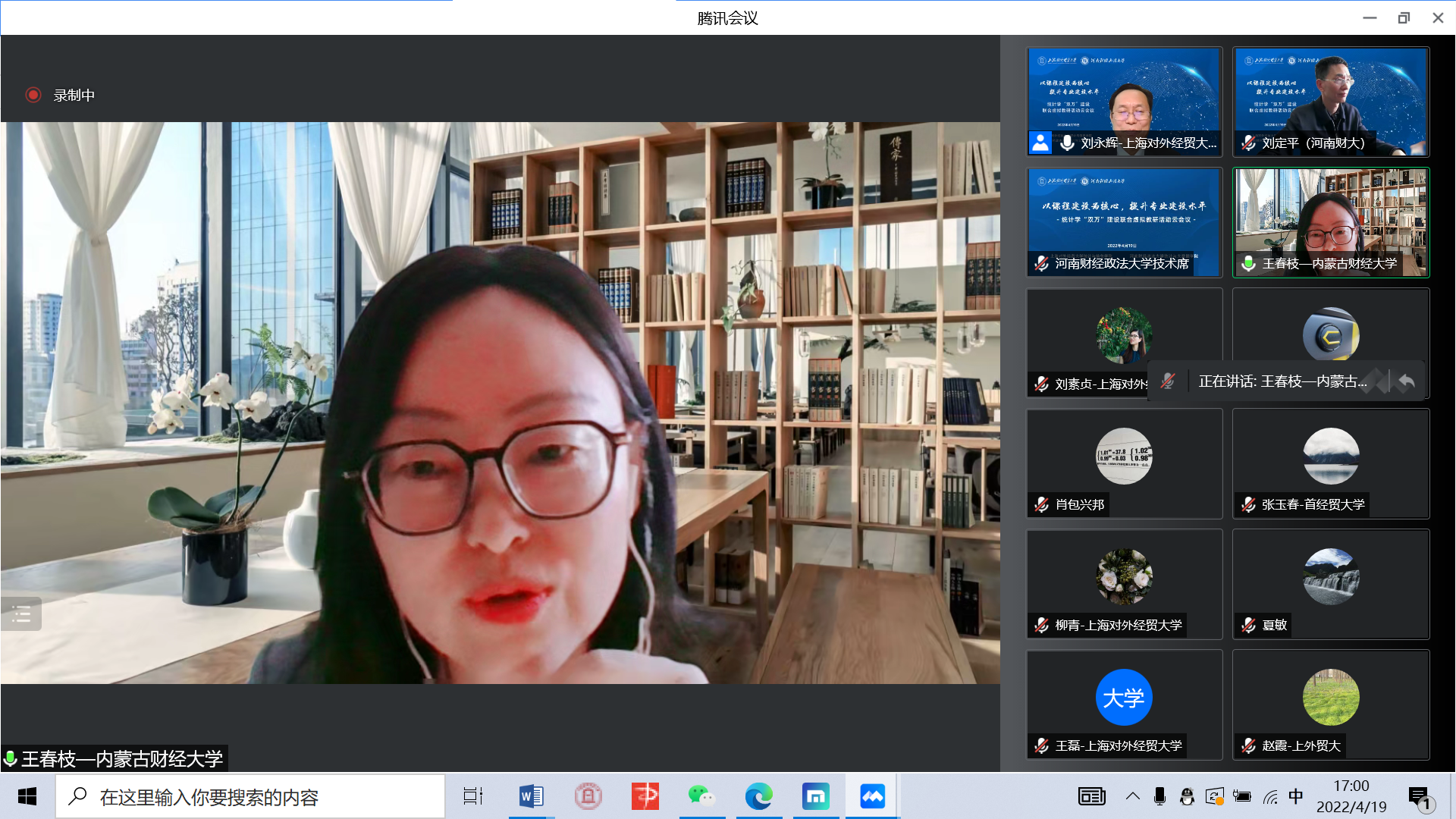Click 肖包兴邦 participant avatar
Viewport: 1456px width, 819px height.
[x=1124, y=456]
